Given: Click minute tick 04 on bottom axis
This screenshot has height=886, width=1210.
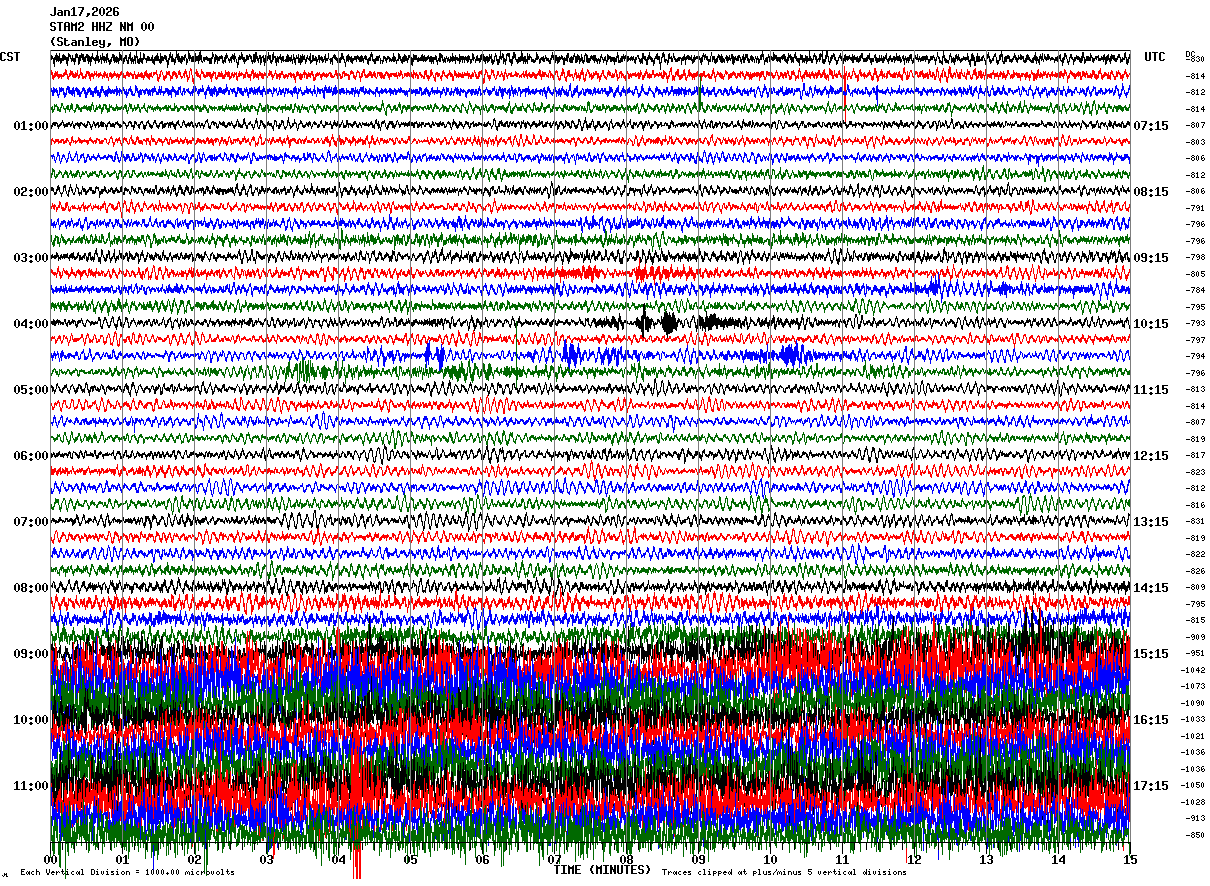Looking at the screenshot, I should click(x=339, y=860).
